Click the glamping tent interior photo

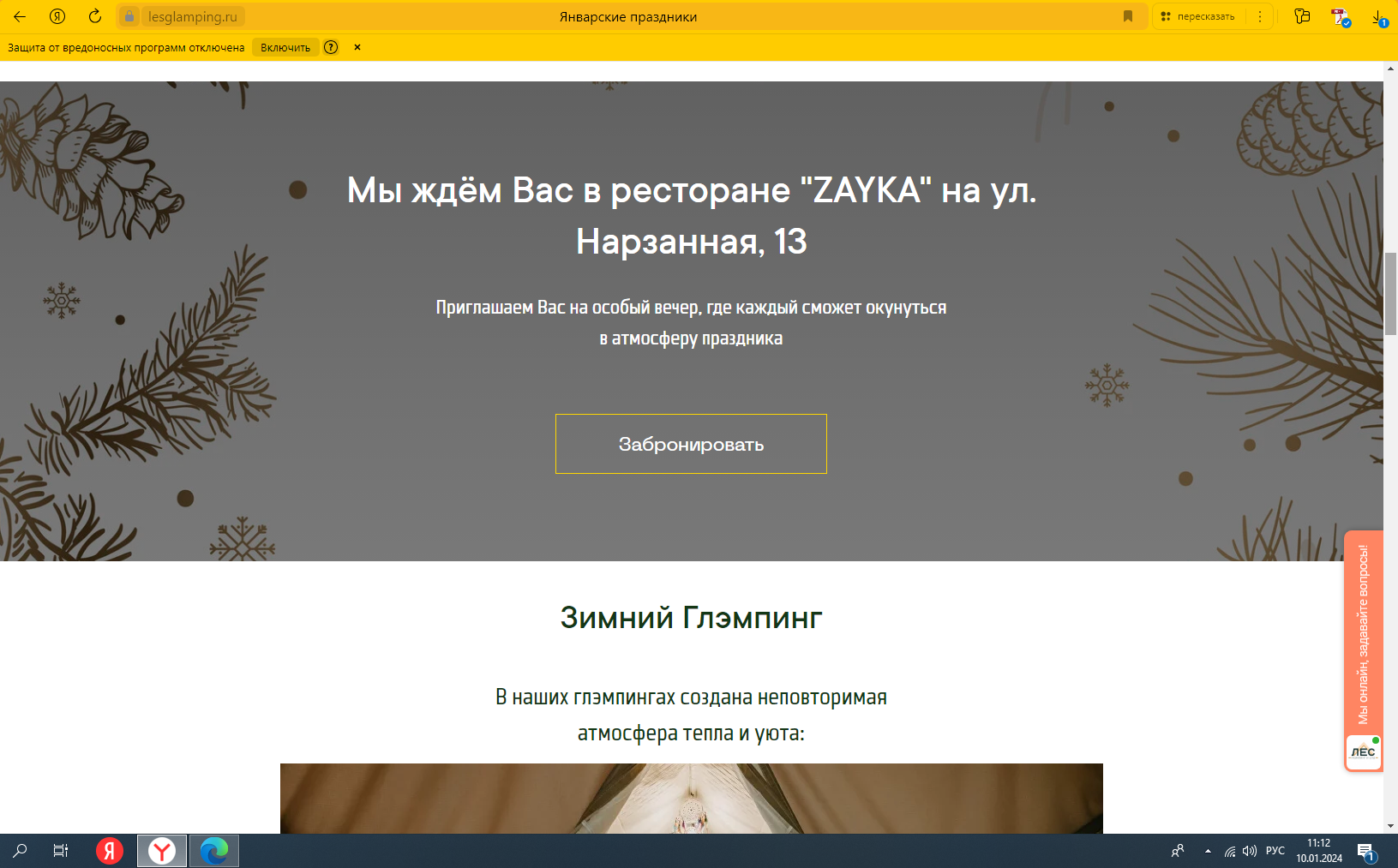691,799
